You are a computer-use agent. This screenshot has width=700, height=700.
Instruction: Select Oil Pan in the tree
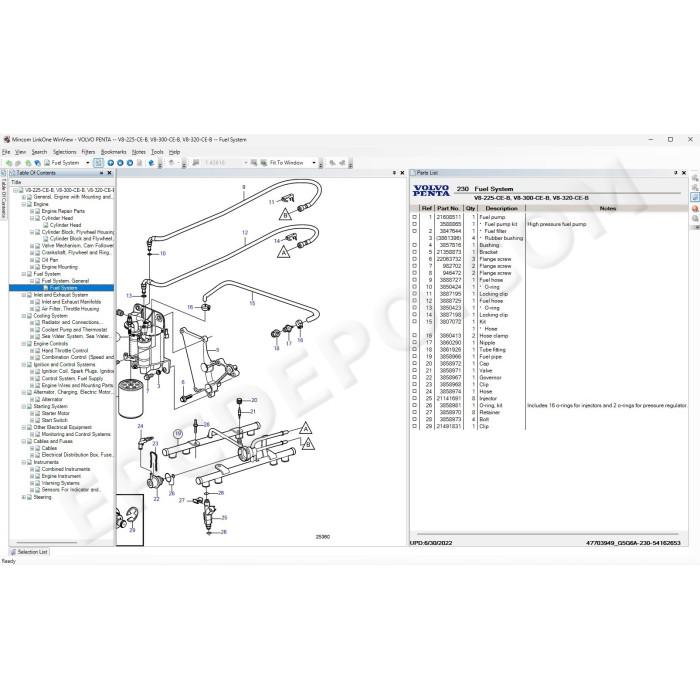pos(50,260)
